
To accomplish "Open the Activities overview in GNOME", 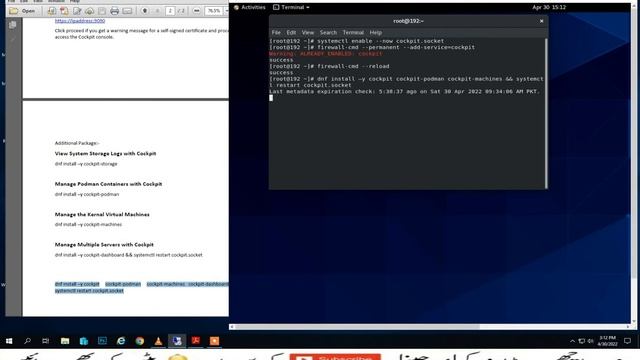I will pos(249,7).
